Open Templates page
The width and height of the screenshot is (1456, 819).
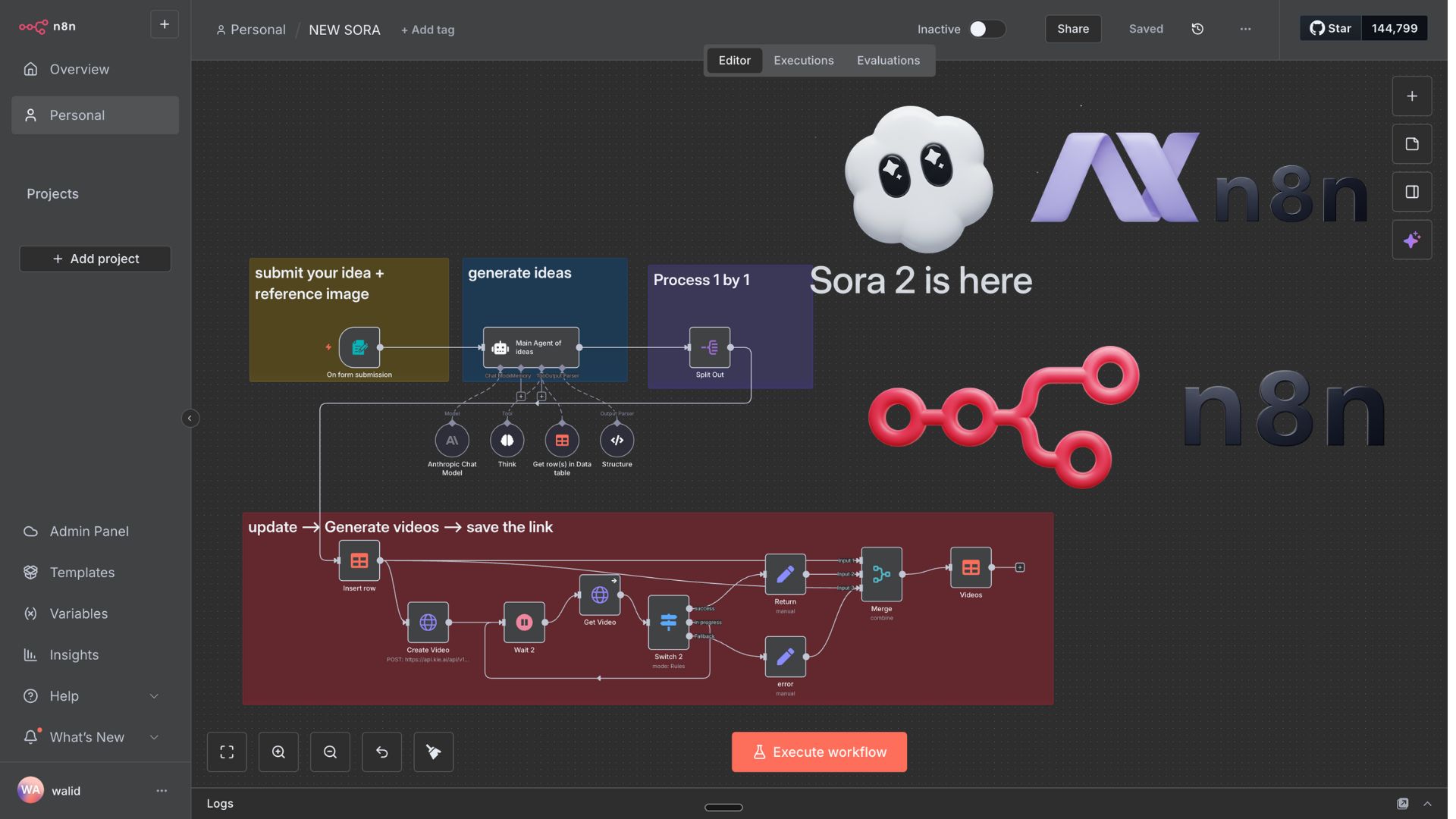[x=95, y=573]
